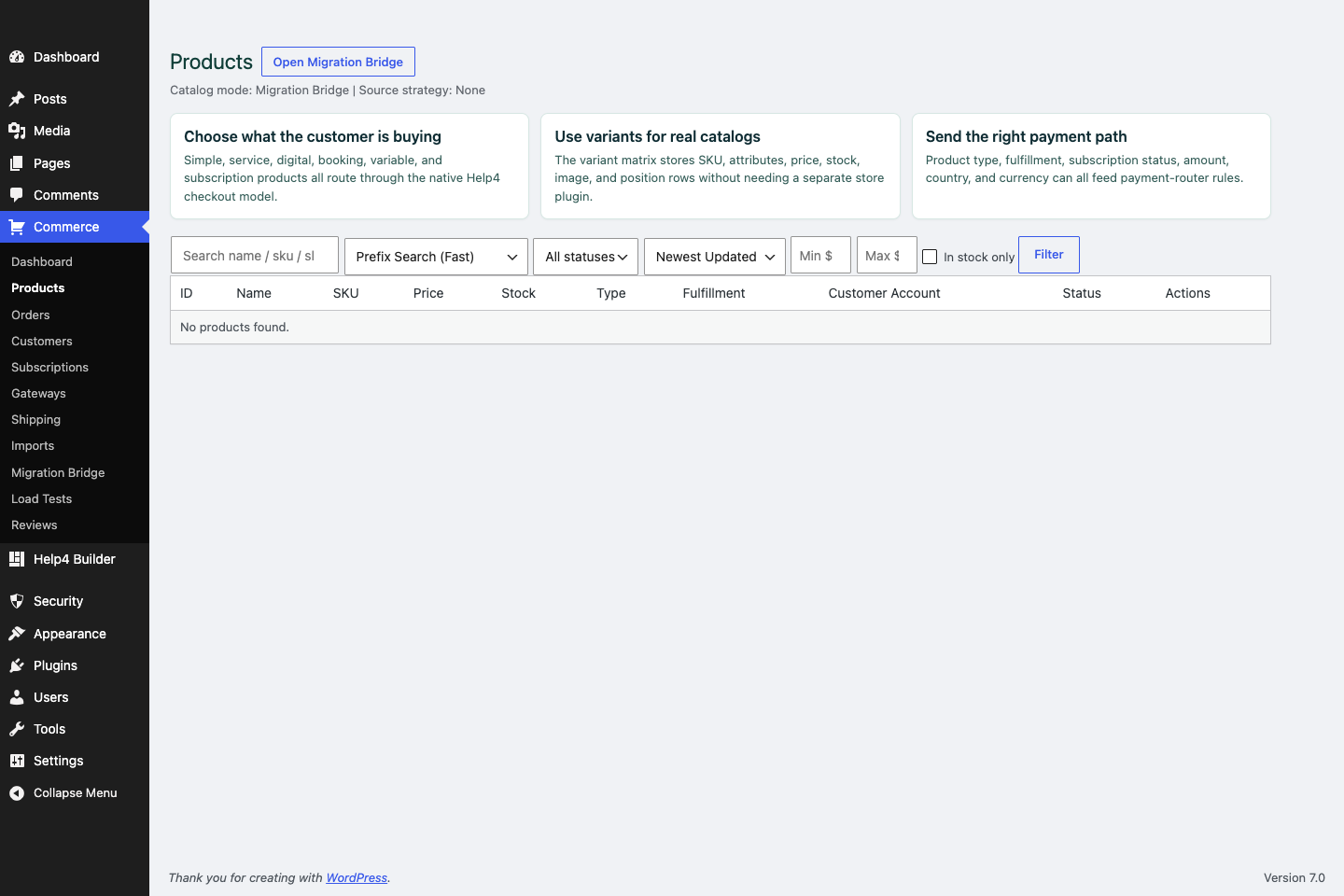
Task: Open Imports submenu item
Action: coord(33,446)
